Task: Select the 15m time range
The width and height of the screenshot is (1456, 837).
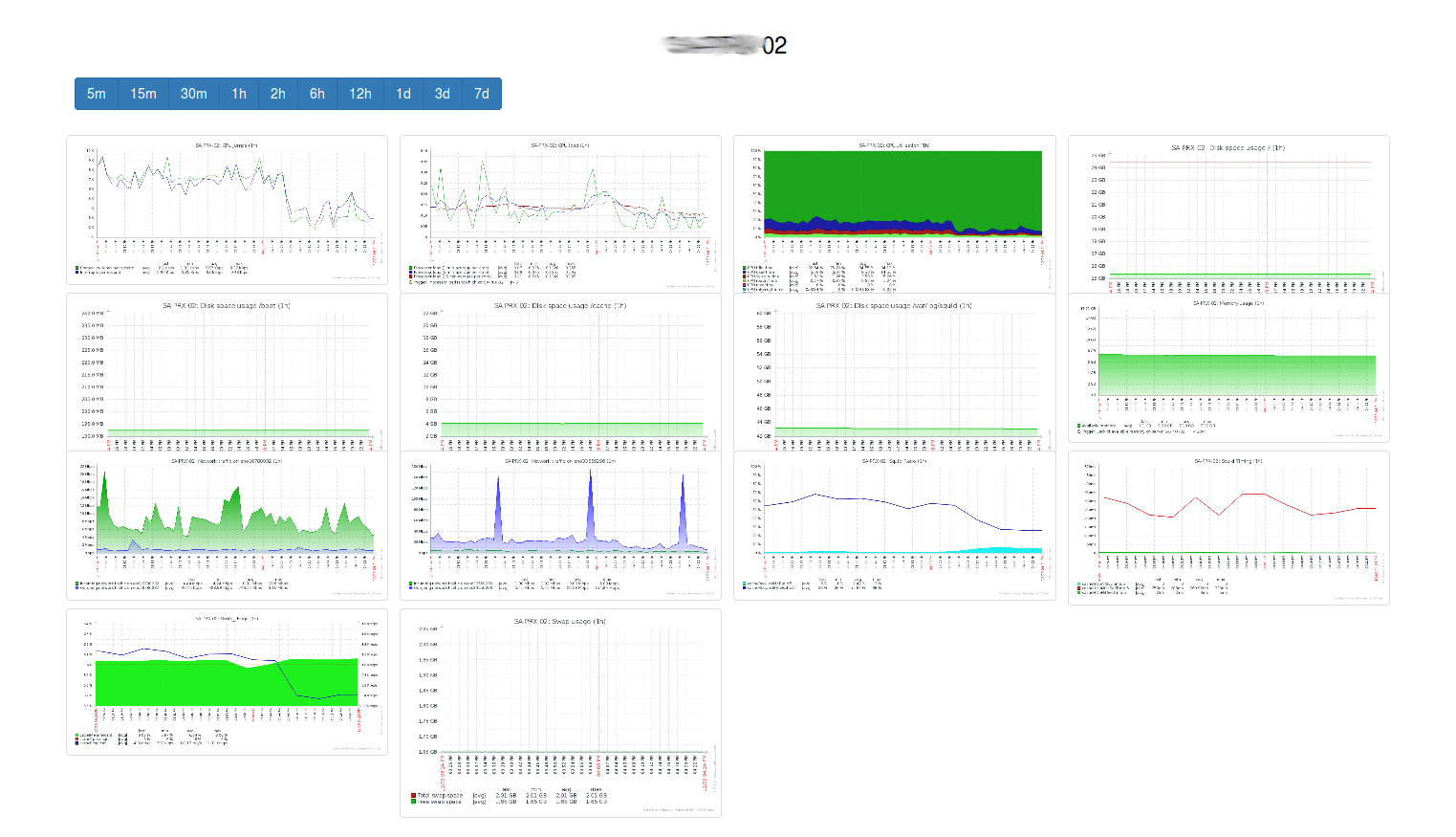Action: (142, 93)
